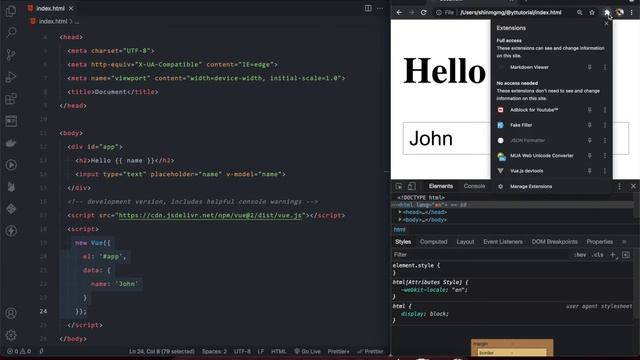This screenshot has height=360, width=640.
Task: Pin the Adblock for Youtube extension
Action: (x=589, y=110)
